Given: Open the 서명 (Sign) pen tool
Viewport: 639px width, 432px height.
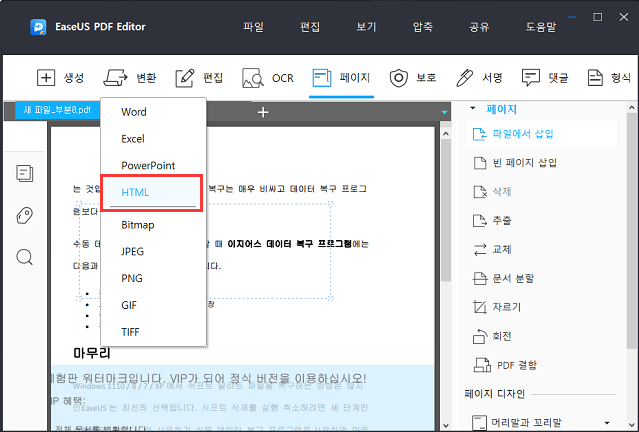Looking at the screenshot, I should tap(465, 77).
